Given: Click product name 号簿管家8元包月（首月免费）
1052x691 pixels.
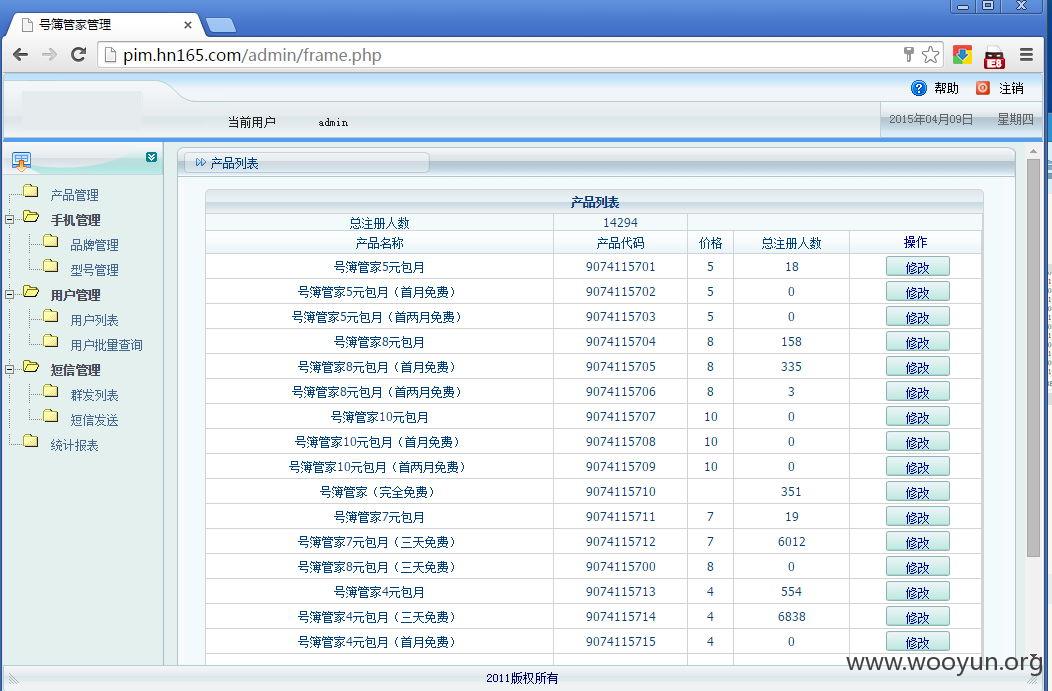Looking at the screenshot, I should (379, 367).
